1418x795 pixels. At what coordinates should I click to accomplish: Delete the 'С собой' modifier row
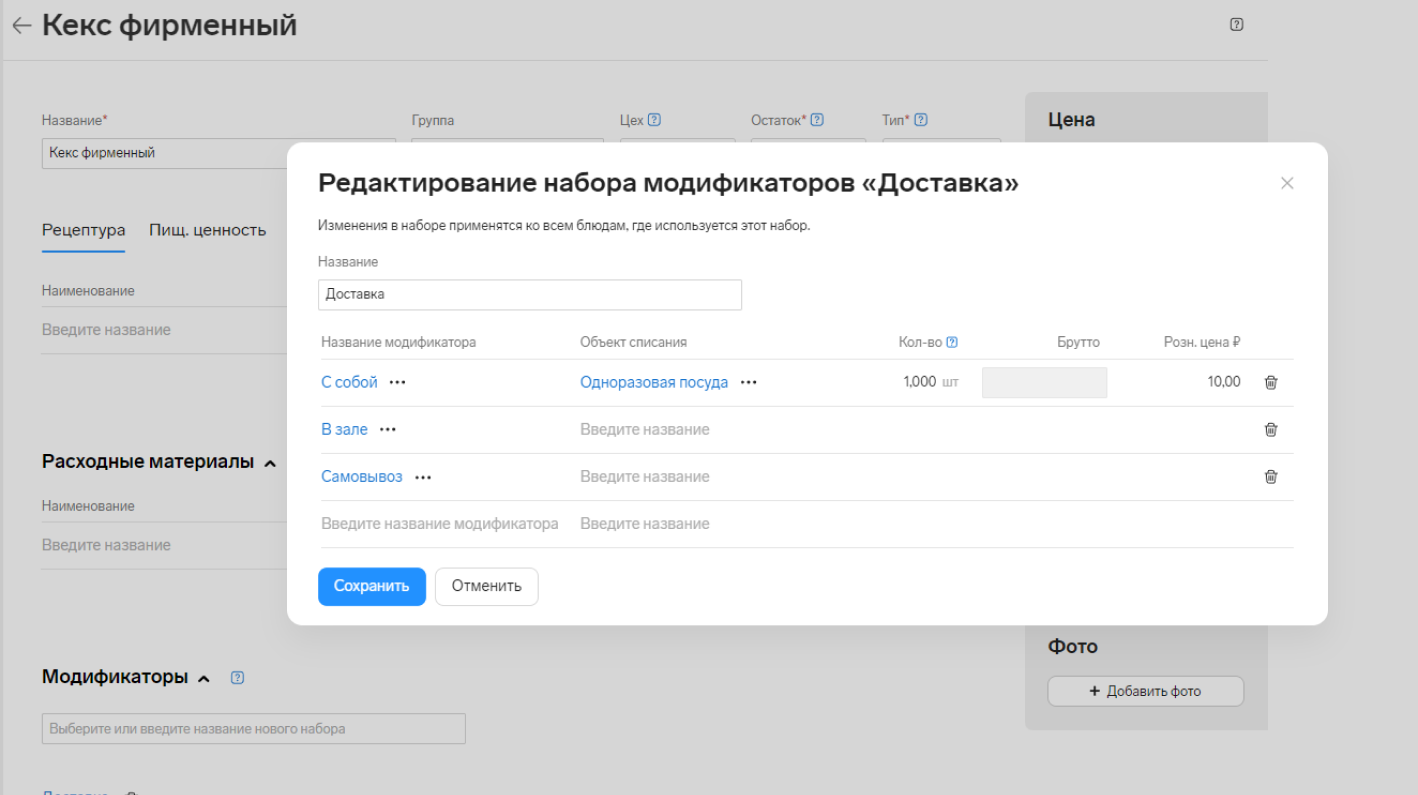tap(1271, 382)
